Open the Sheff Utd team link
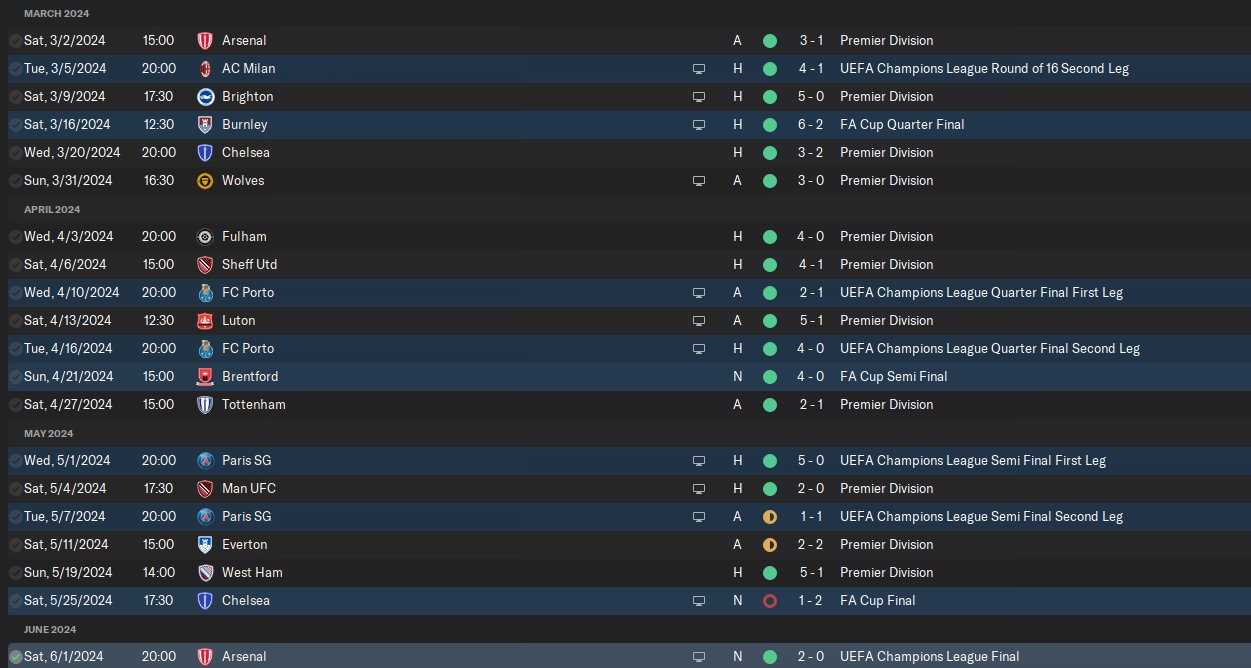Viewport: 1251px width, 668px height. 249,265
